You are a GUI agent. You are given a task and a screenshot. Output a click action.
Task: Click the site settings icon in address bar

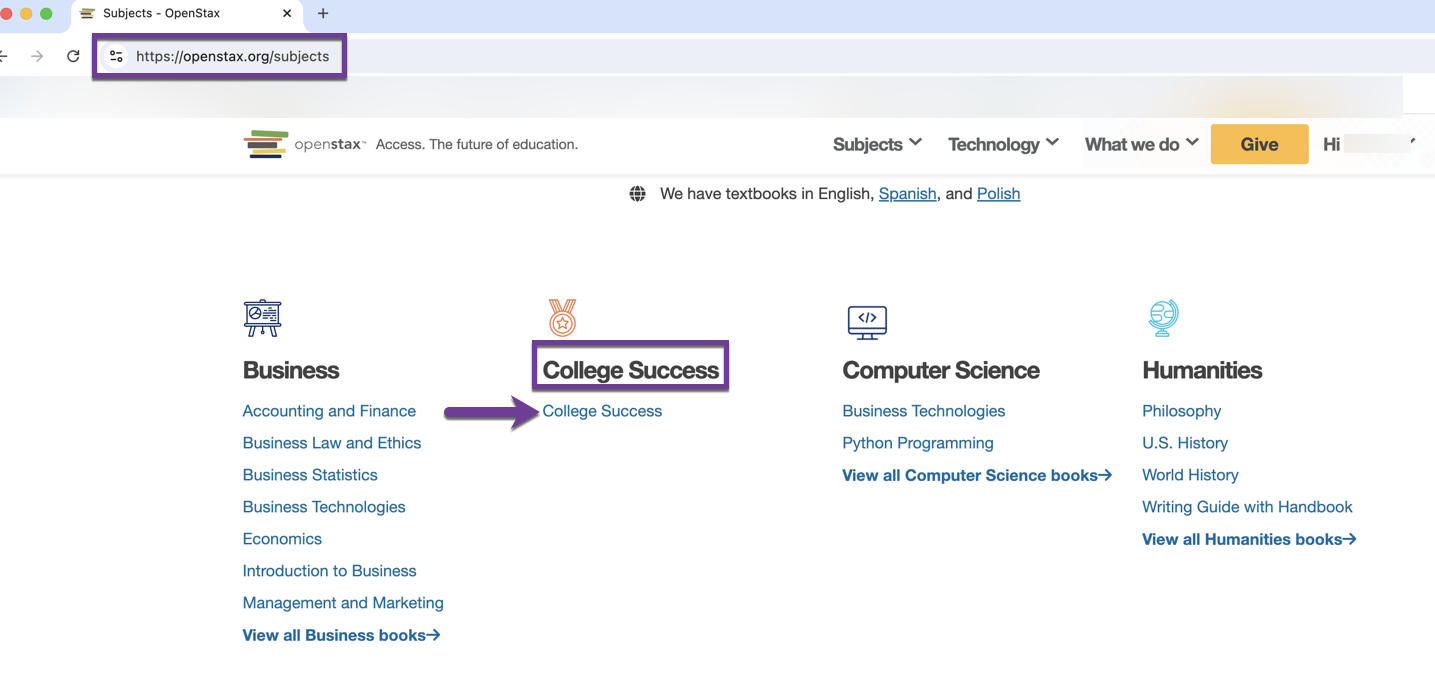(x=116, y=56)
